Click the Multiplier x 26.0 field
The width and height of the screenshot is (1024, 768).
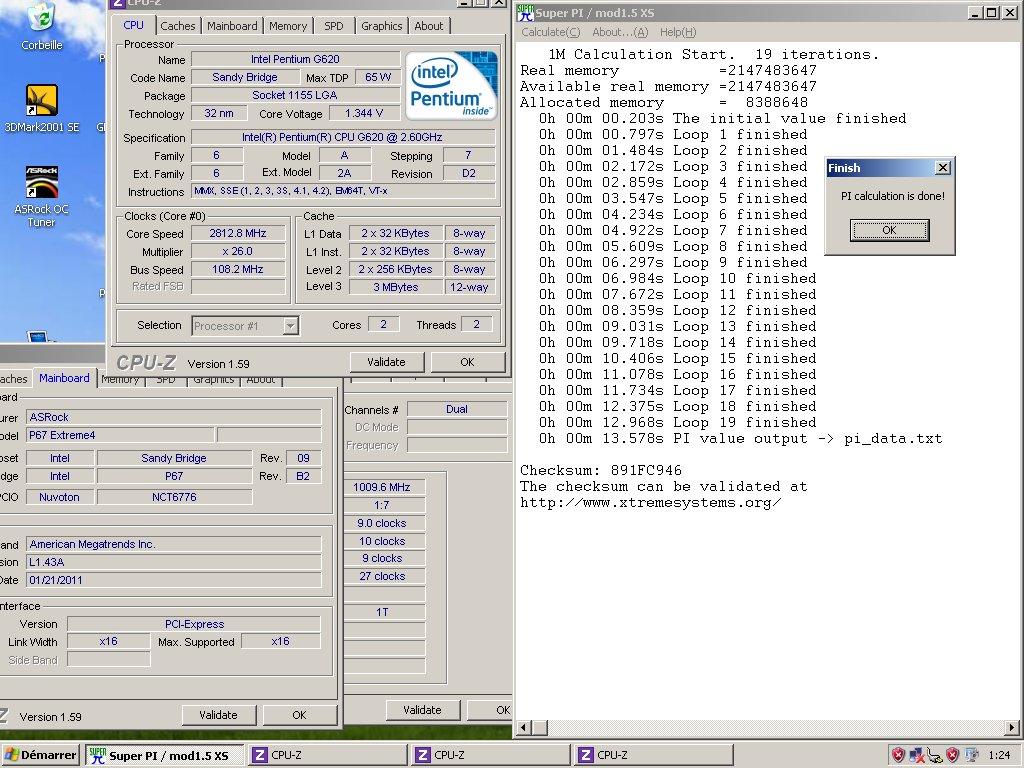(x=238, y=251)
